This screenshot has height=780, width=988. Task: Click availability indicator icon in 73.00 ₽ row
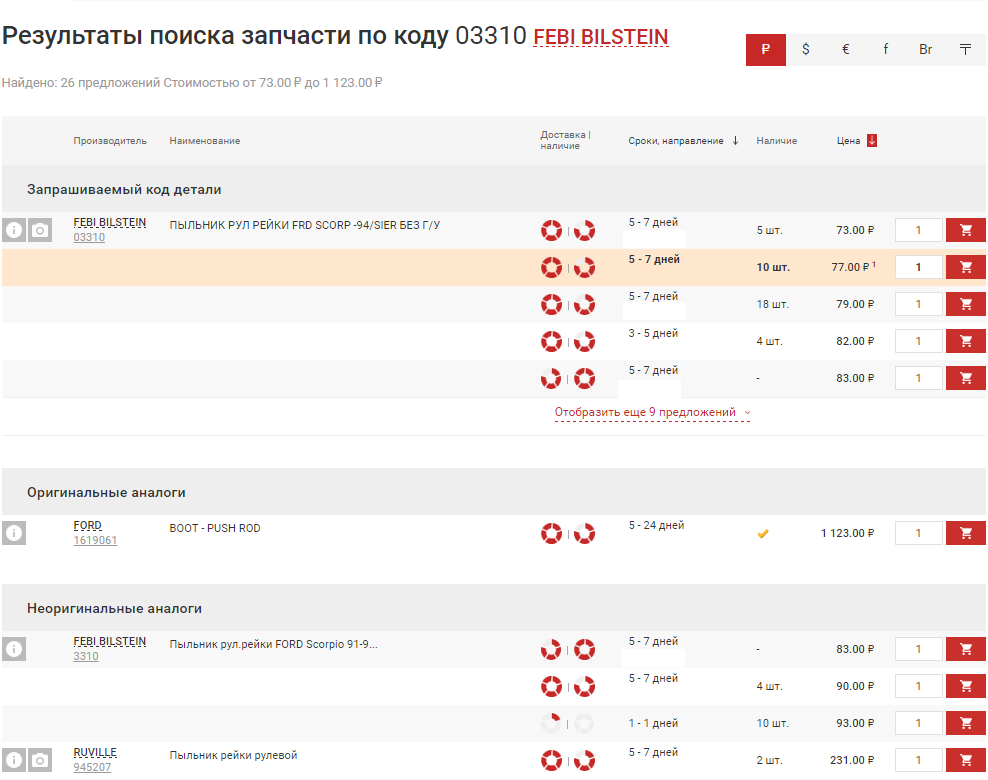pyautogui.click(x=584, y=231)
